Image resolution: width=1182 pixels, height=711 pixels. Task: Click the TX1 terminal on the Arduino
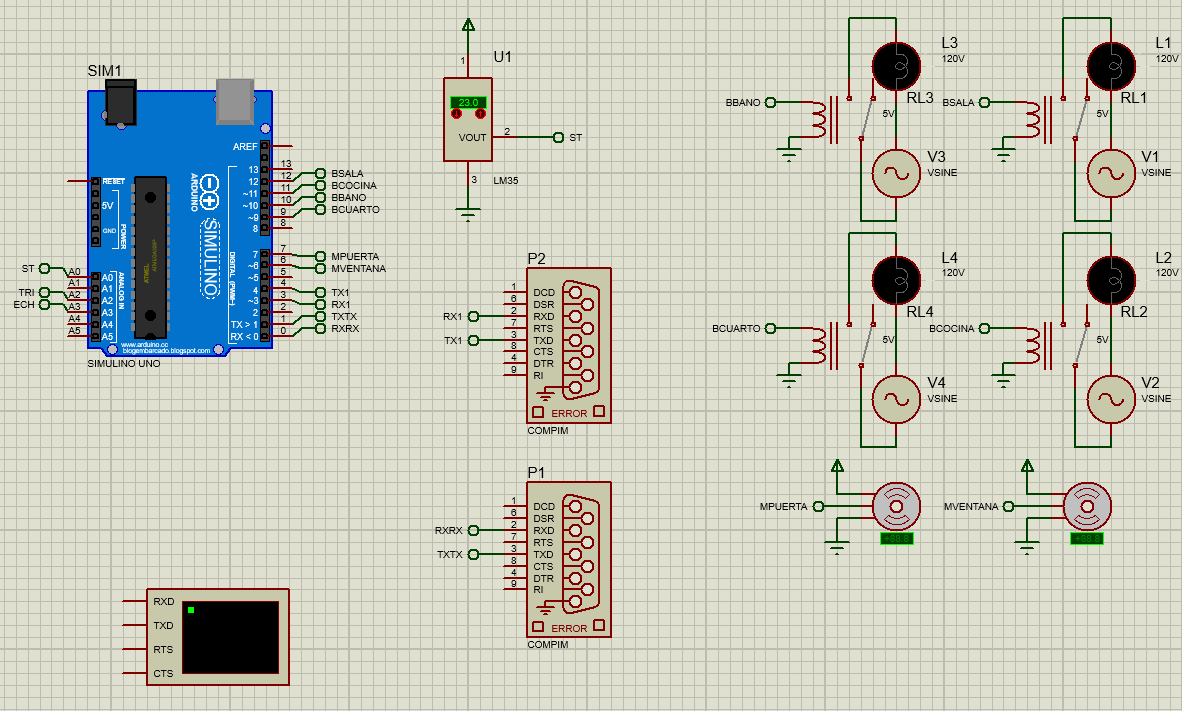pos(320,293)
